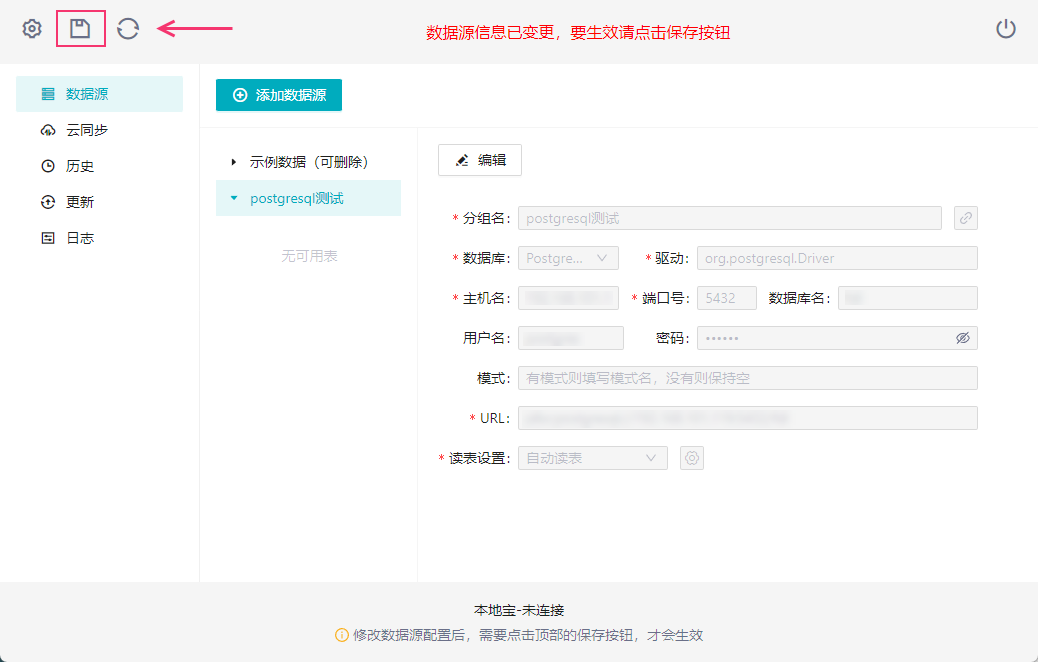Click the link icon beside 分组名
Screen dimensions: 1038x662
pos(966,218)
